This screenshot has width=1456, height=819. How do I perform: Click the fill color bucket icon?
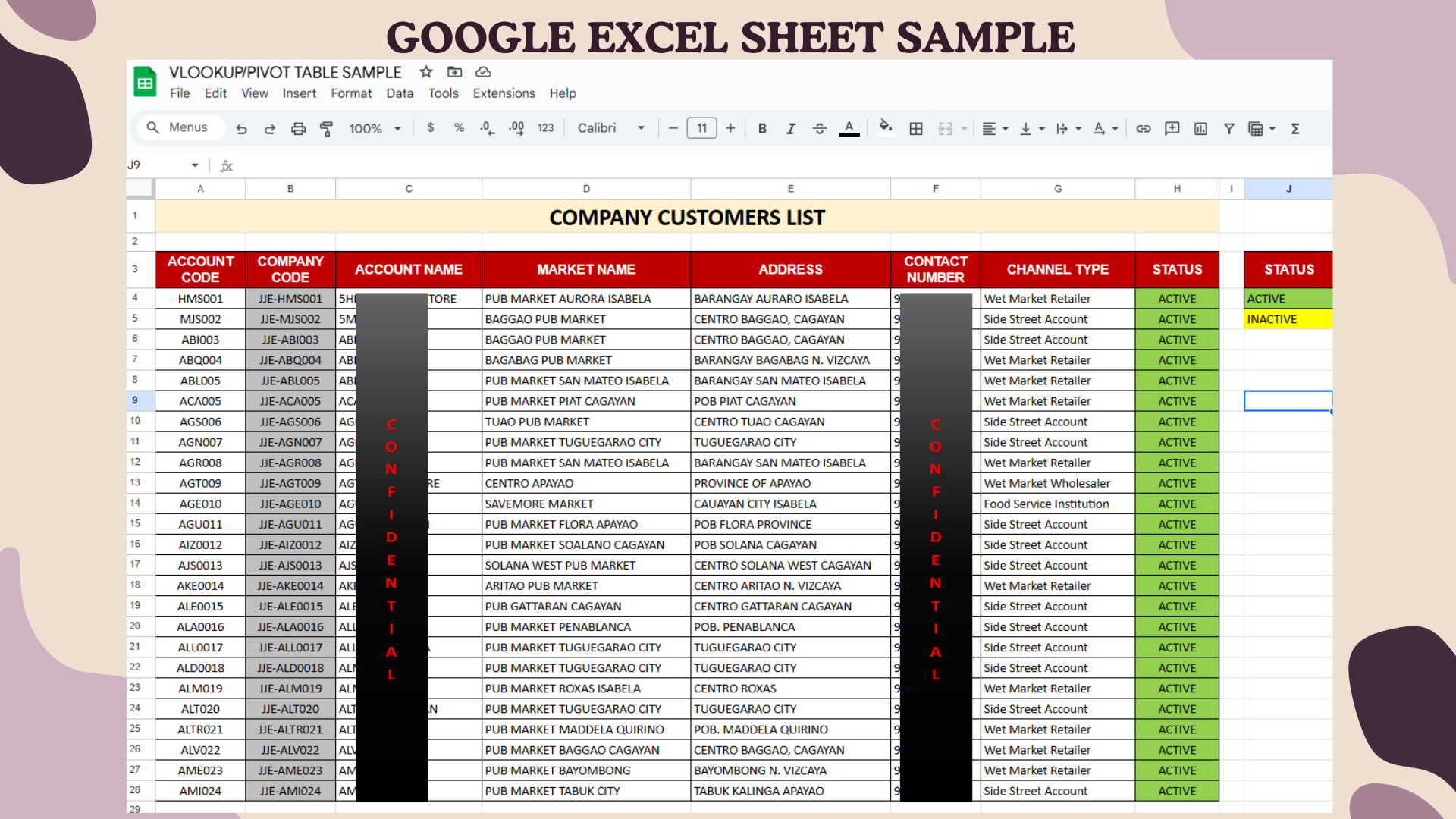click(x=885, y=127)
